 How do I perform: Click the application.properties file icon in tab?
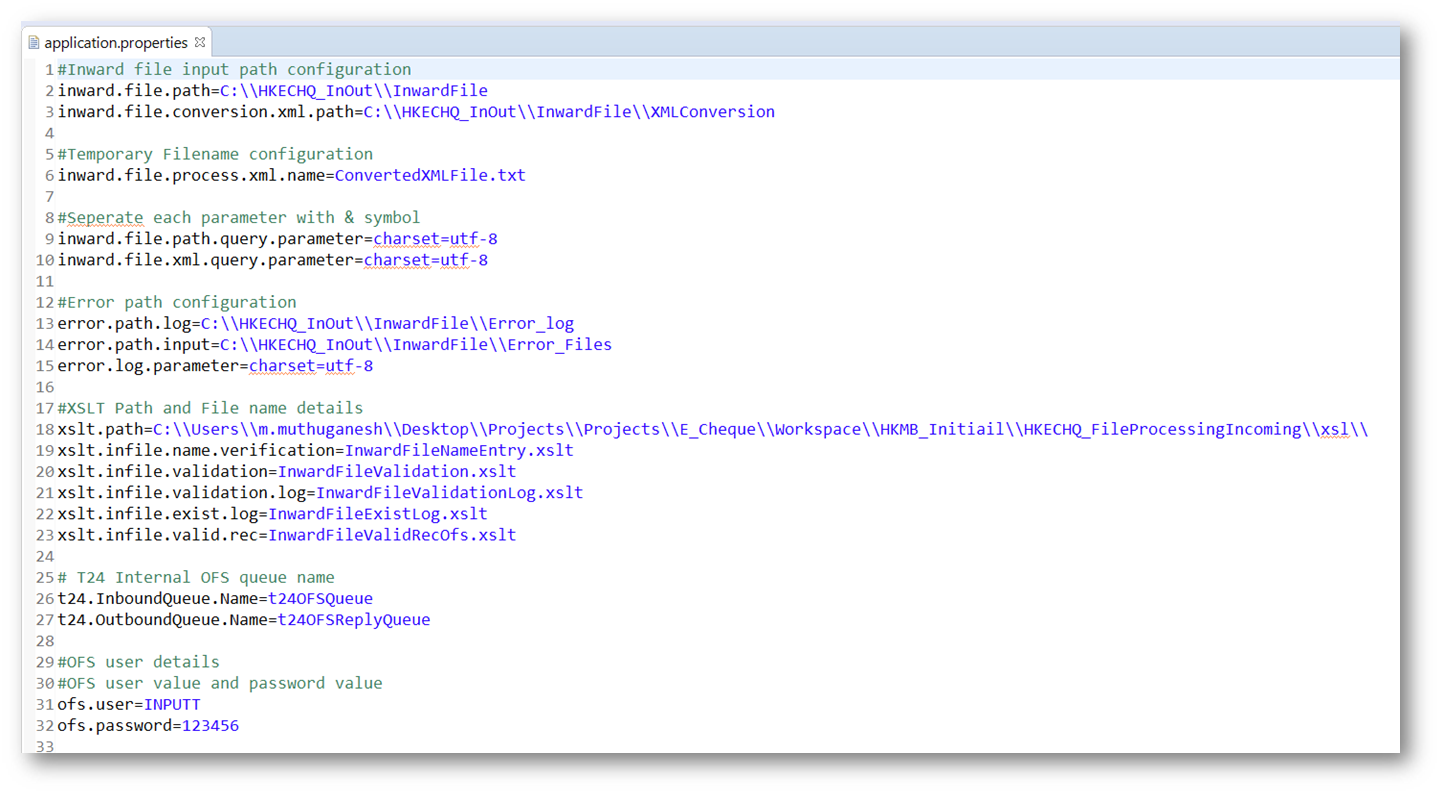[x=34, y=43]
